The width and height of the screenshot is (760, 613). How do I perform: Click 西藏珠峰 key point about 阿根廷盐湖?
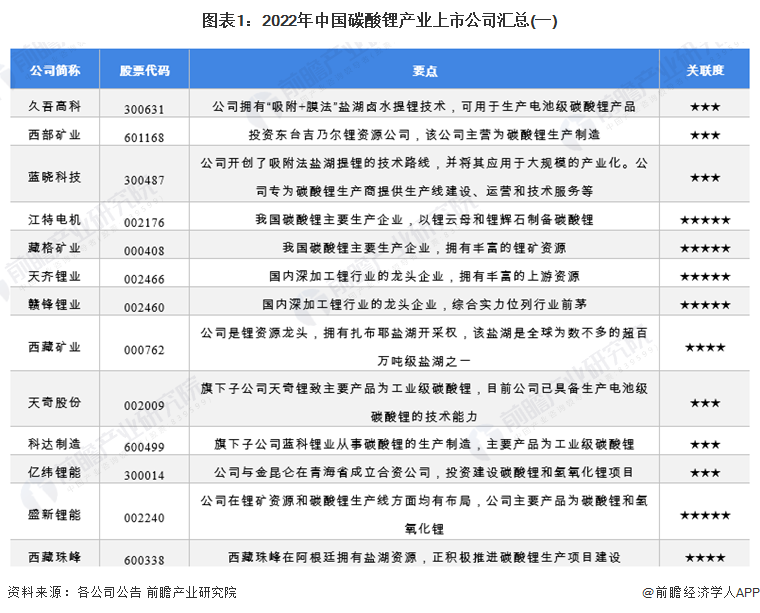click(x=424, y=557)
